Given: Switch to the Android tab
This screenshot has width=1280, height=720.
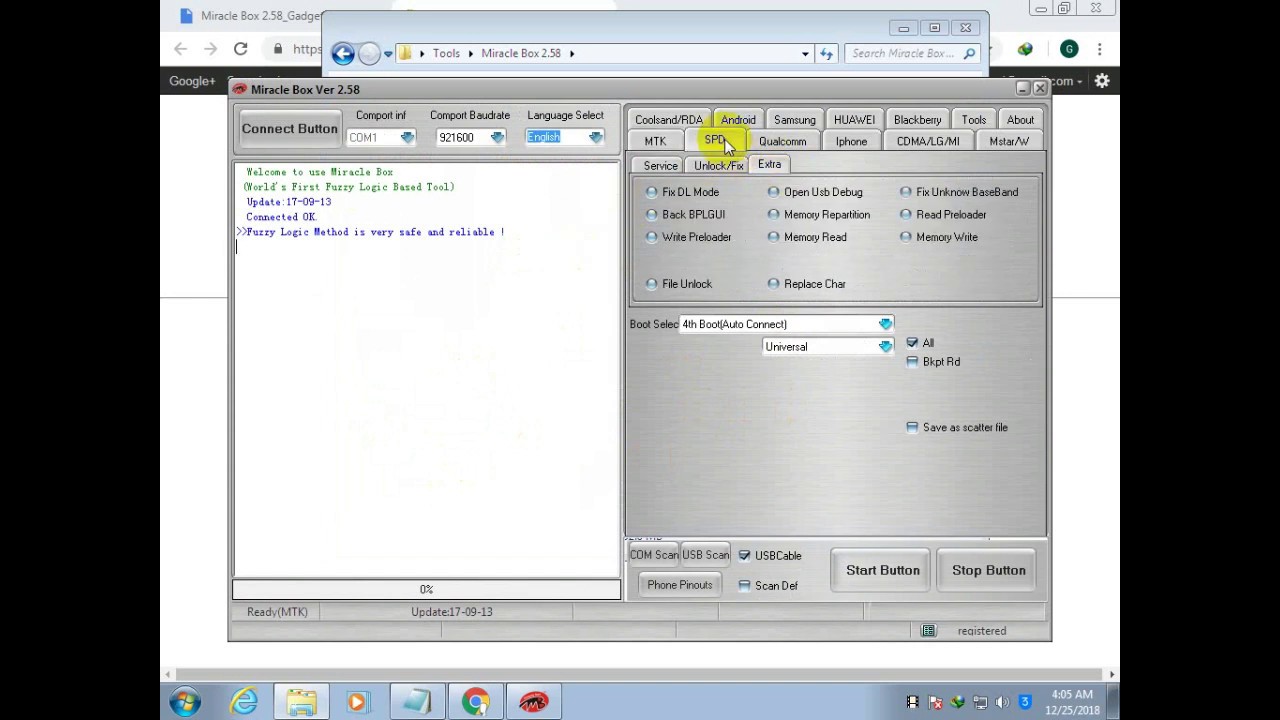Looking at the screenshot, I should tap(738, 120).
